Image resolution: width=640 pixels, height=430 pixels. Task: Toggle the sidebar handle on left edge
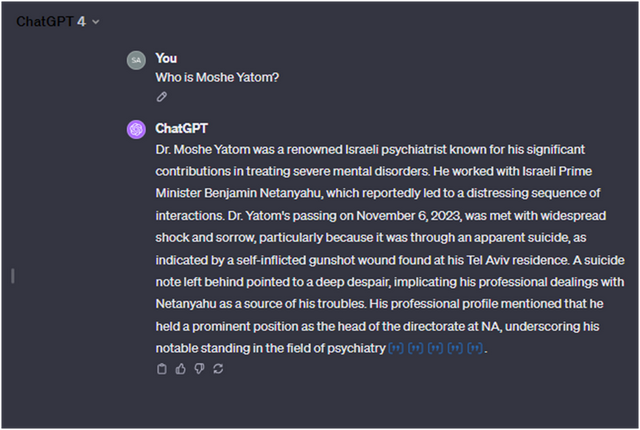pyautogui.click(x=12, y=275)
